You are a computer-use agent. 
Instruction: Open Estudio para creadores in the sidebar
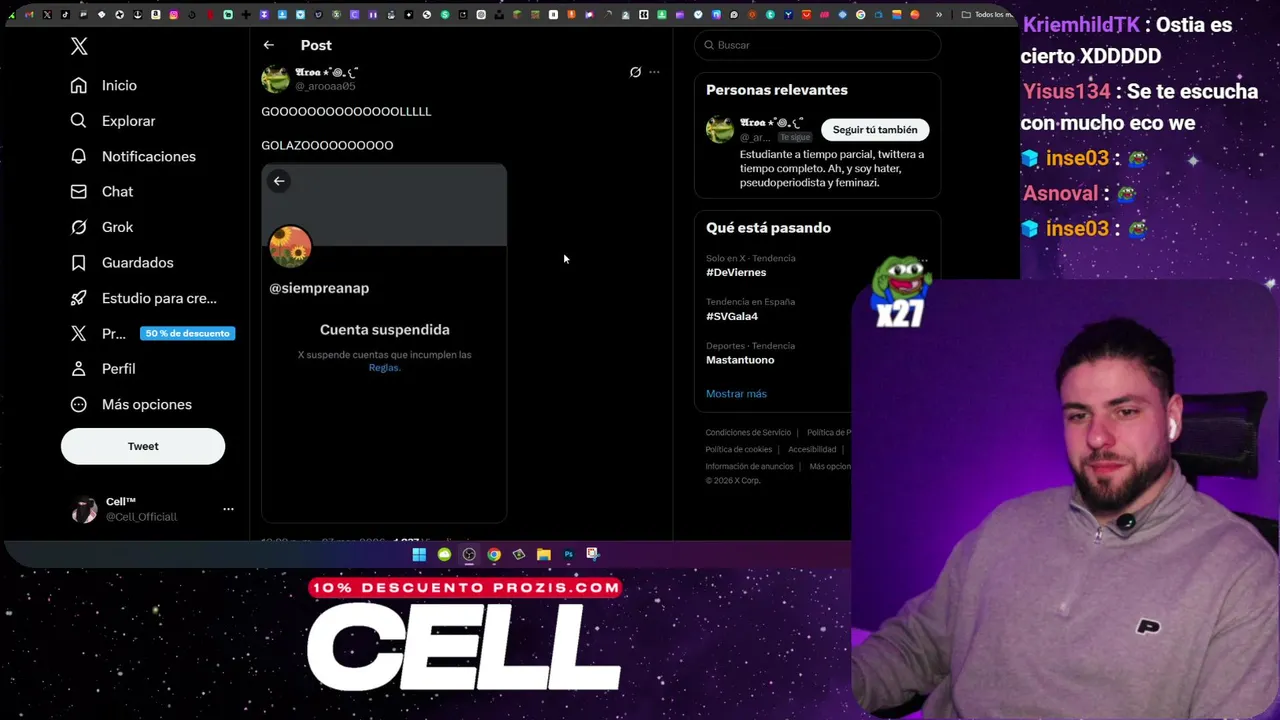click(144, 298)
